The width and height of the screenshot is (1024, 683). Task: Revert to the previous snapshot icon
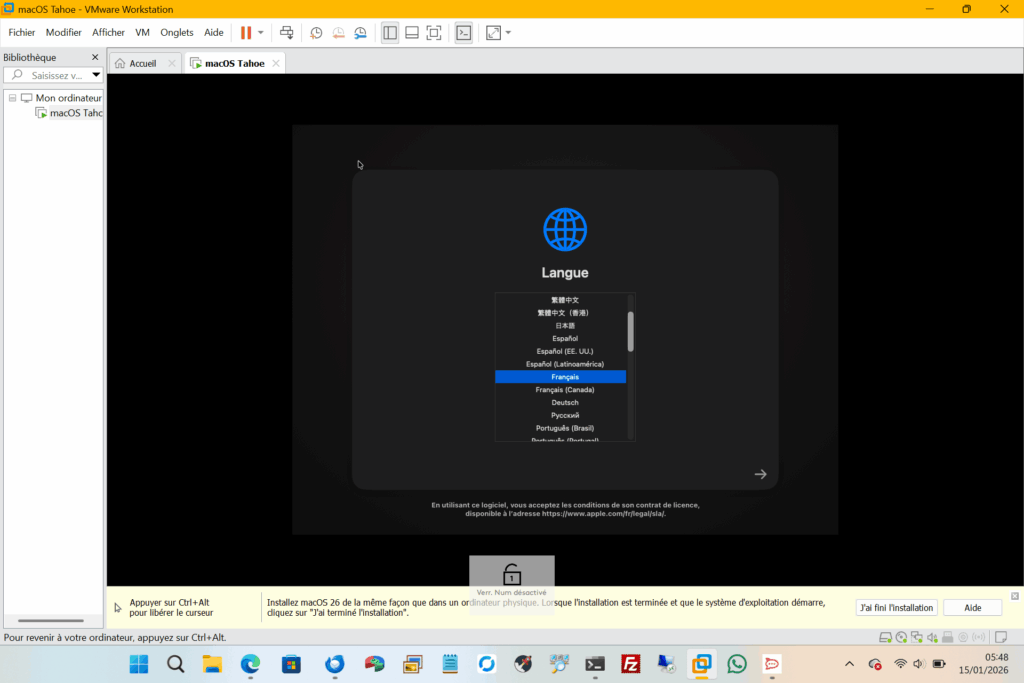coord(338,32)
